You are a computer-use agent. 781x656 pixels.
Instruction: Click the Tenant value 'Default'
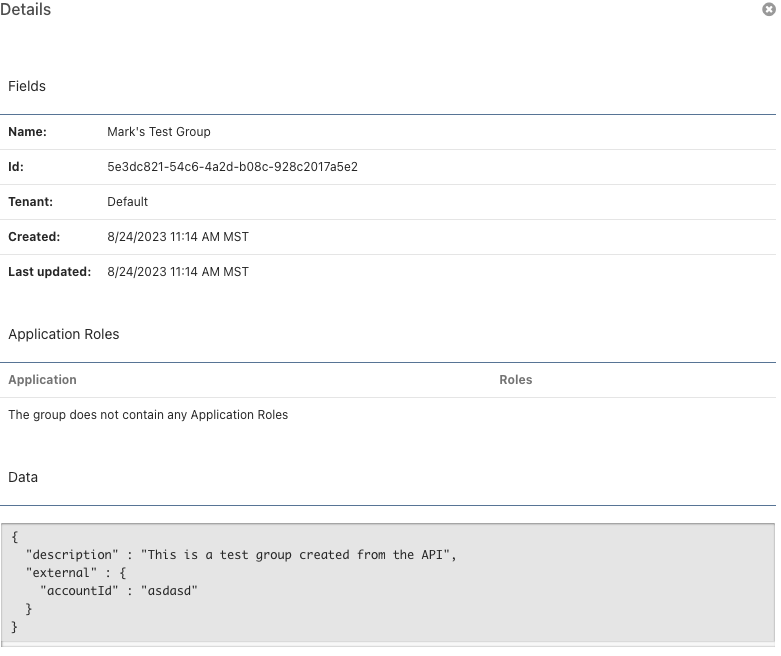tap(128, 202)
